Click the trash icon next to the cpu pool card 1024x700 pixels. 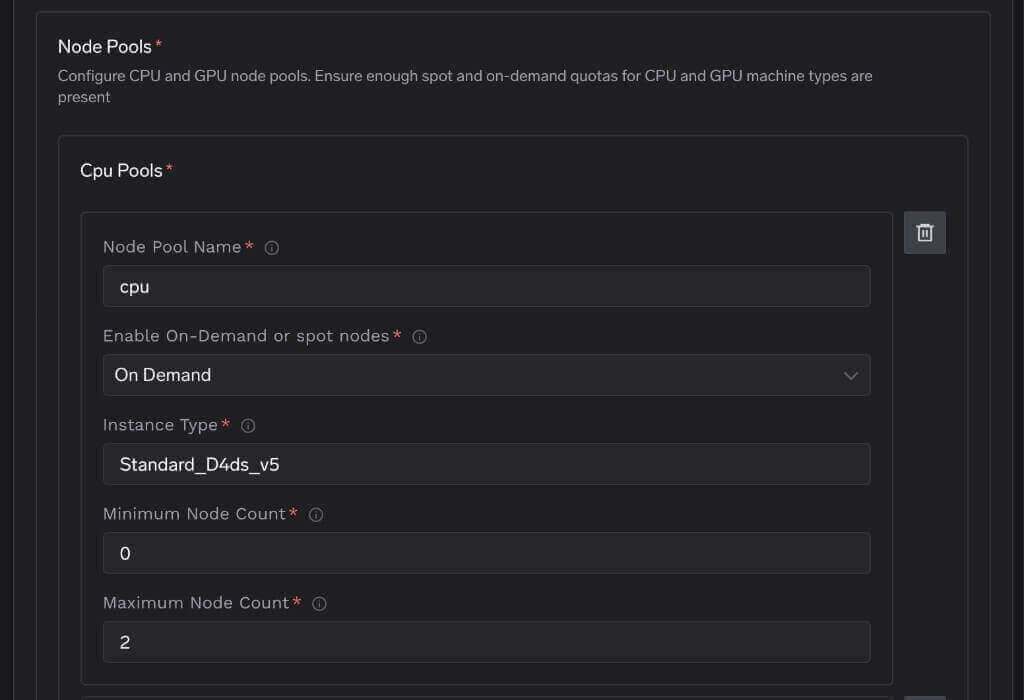click(924, 232)
